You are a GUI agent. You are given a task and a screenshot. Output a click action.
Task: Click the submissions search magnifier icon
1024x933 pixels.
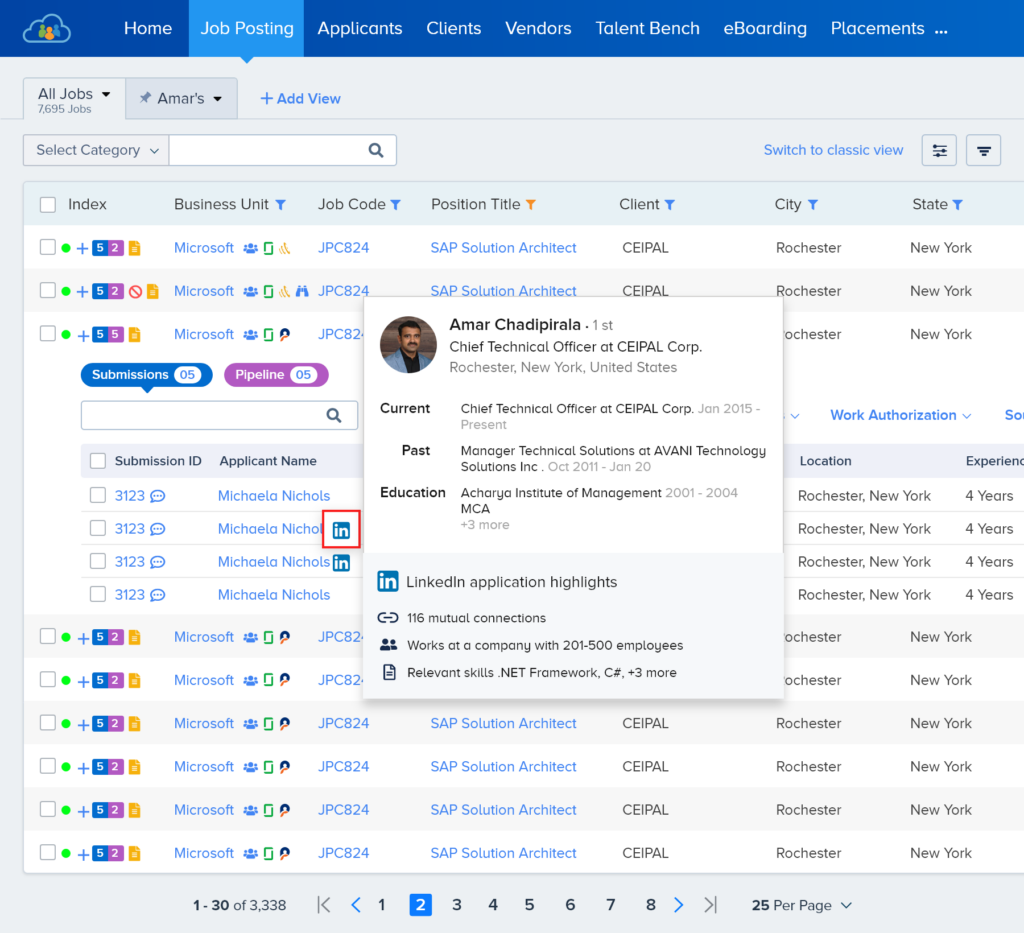pyautogui.click(x=334, y=415)
